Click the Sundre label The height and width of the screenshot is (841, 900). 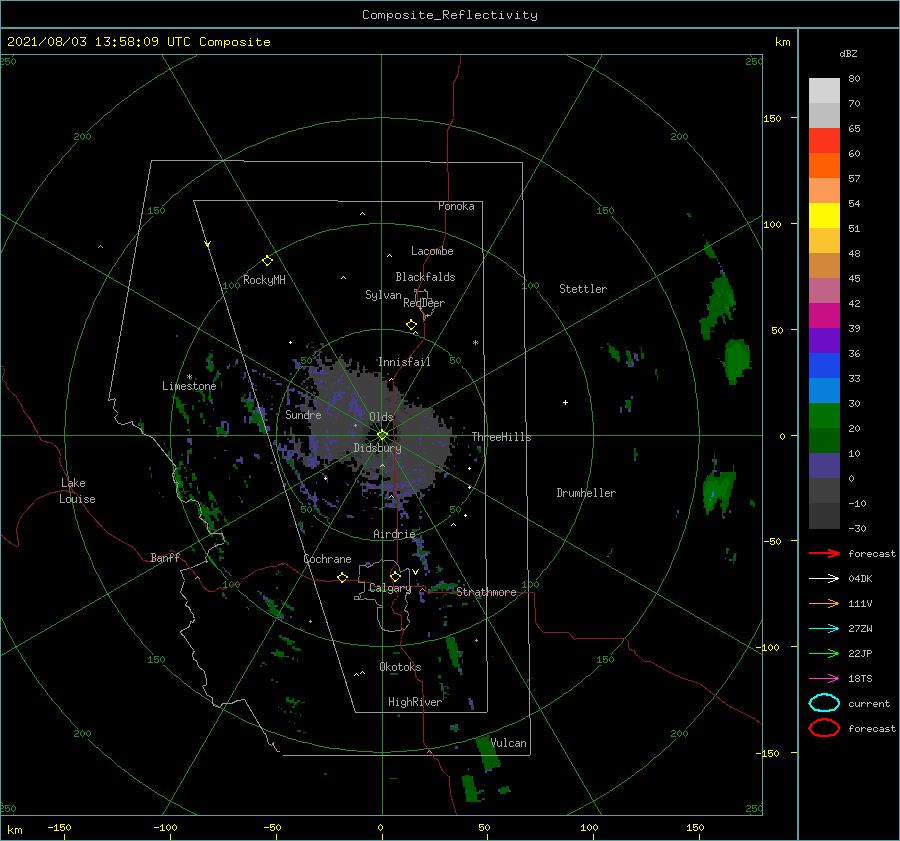[x=303, y=415]
